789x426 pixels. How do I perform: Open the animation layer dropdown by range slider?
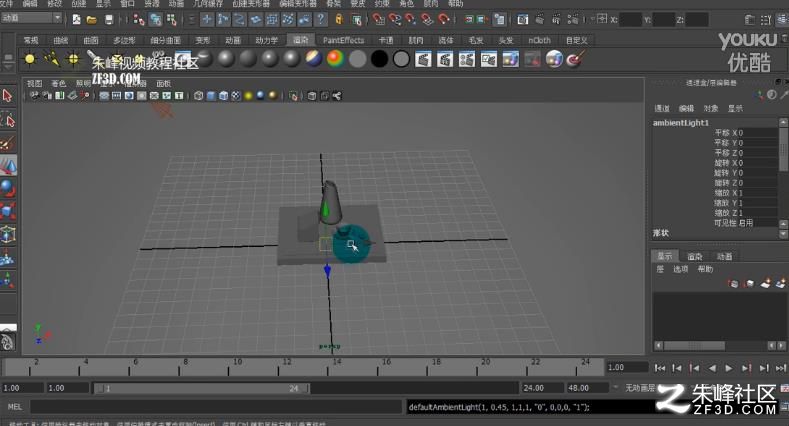click(615, 388)
